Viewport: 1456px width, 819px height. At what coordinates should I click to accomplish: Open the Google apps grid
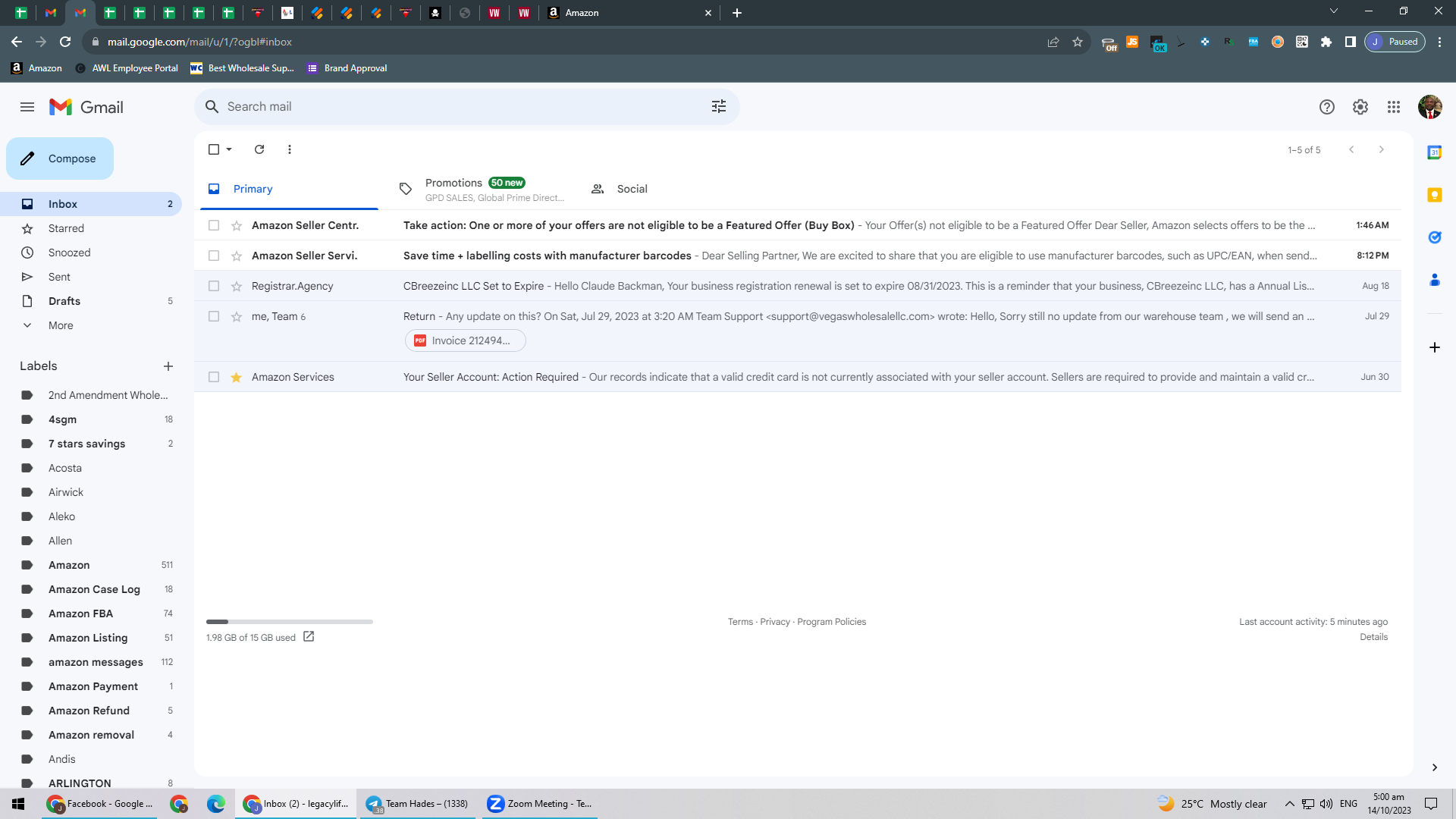1394,107
